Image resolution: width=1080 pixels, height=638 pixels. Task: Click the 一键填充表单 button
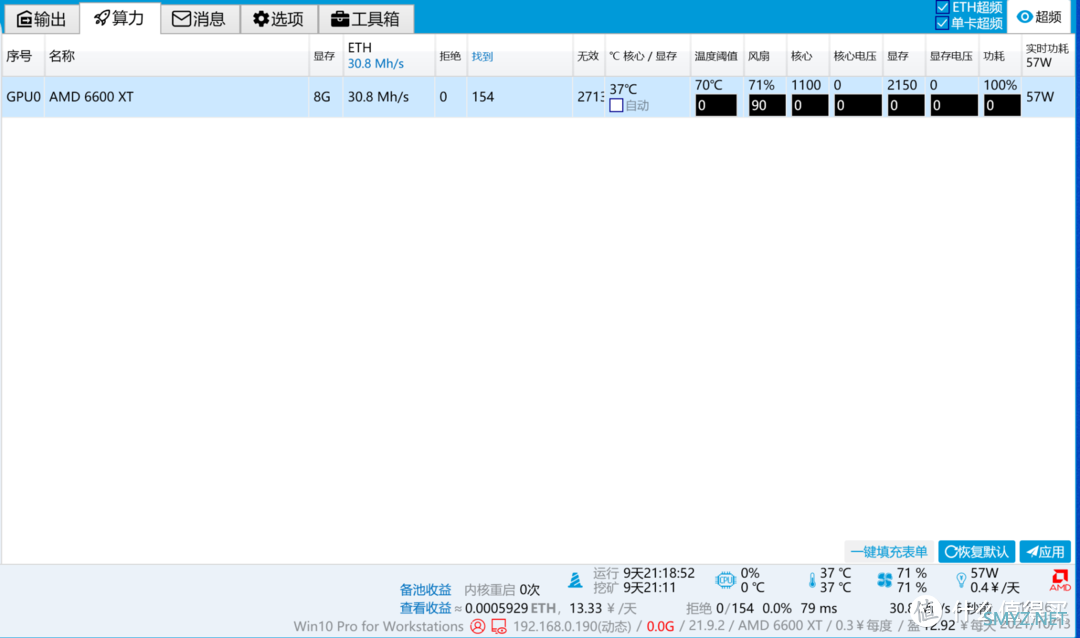pos(889,552)
